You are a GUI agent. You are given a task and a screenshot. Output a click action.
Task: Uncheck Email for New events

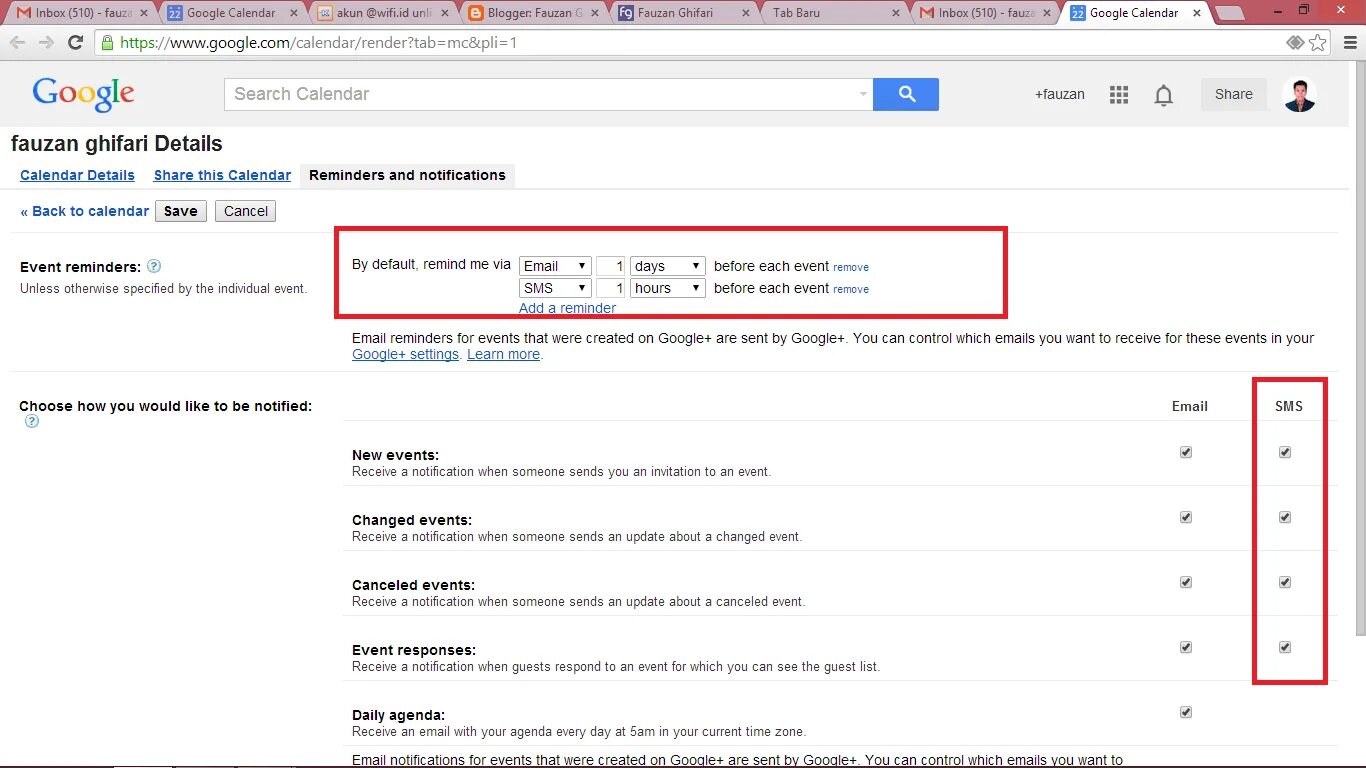pyautogui.click(x=1186, y=452)
